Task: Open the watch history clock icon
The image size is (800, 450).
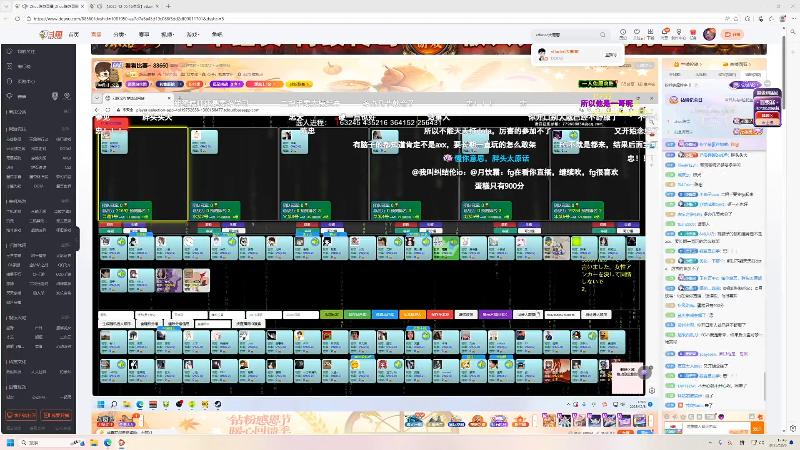Action: (x=623, y=34)
